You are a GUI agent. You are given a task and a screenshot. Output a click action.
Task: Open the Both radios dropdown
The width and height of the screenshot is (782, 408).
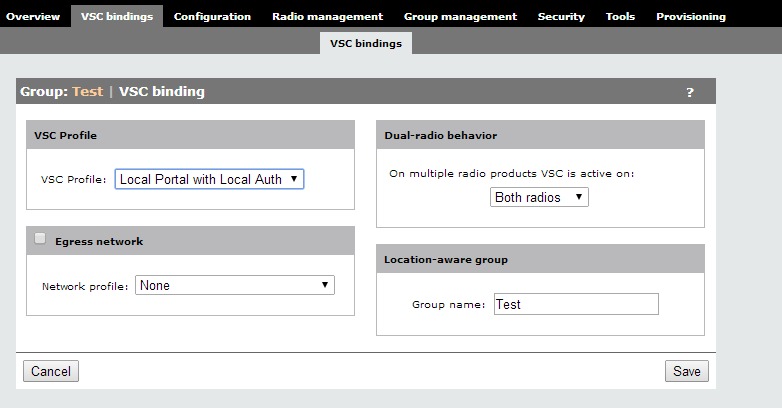point(539,197)
